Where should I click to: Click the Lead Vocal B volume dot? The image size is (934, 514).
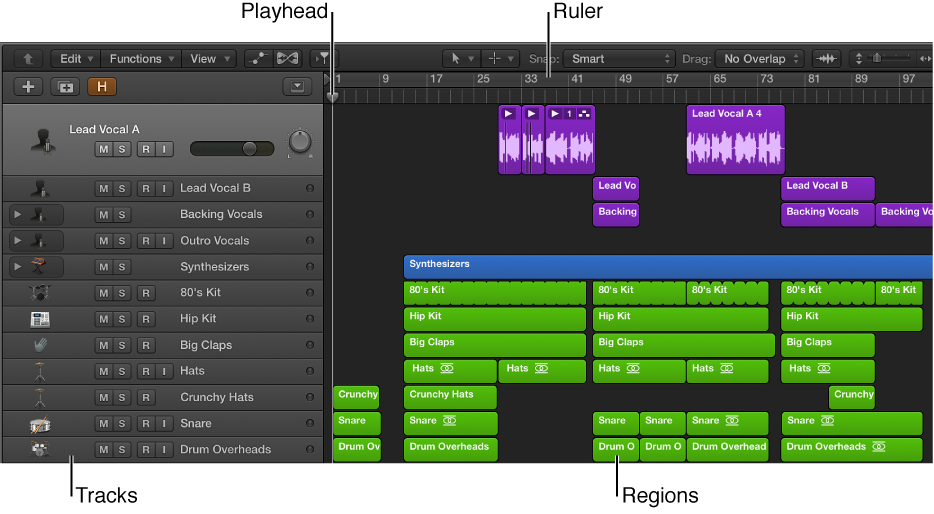point(310,188)
